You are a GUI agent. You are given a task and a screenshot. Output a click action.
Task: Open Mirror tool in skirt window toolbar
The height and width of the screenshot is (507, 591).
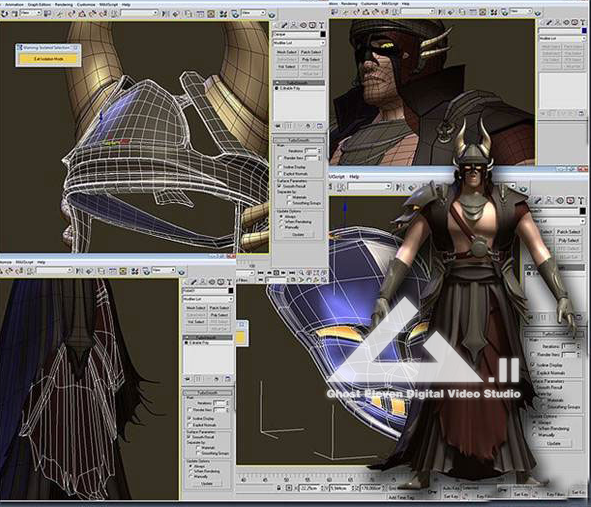pos(79,271)
